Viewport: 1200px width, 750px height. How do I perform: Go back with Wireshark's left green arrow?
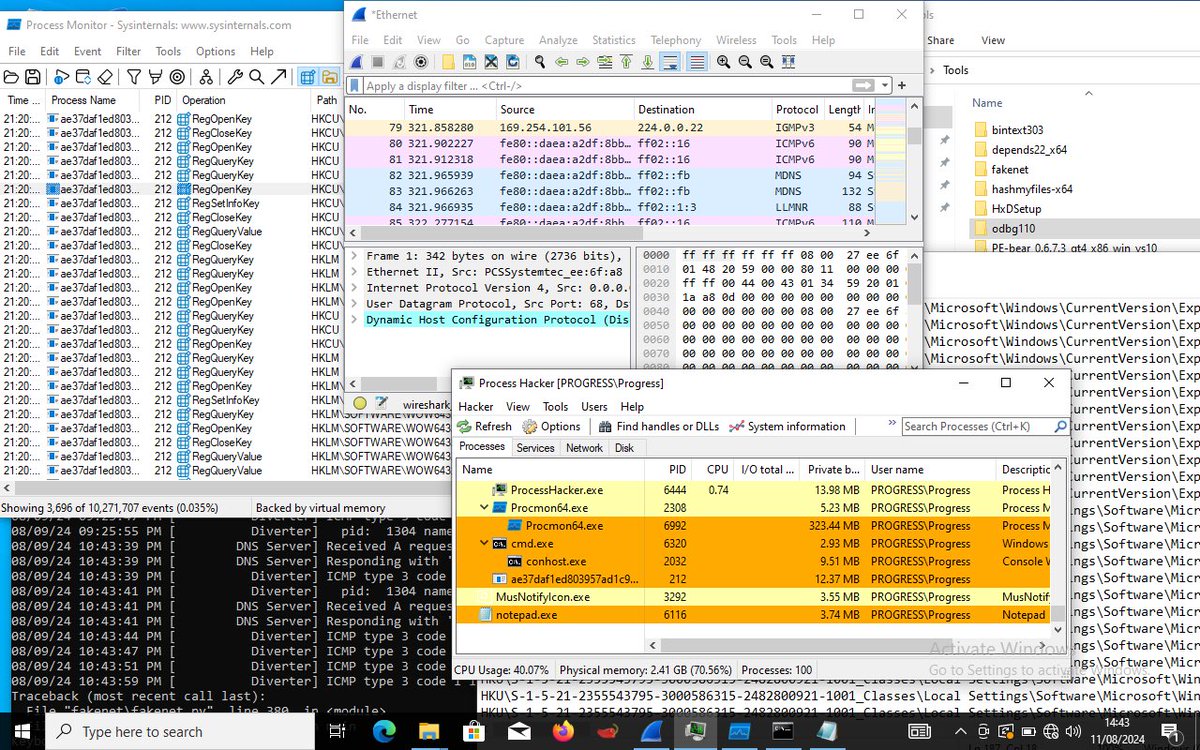(561, 62)
